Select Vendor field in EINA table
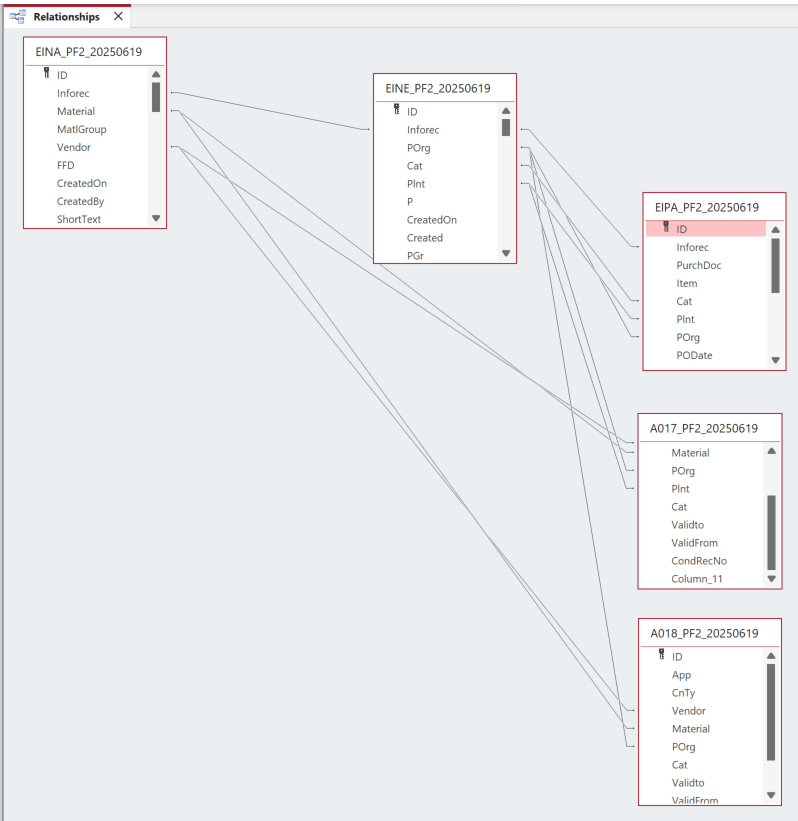The image size is (798, 821). 74,148
